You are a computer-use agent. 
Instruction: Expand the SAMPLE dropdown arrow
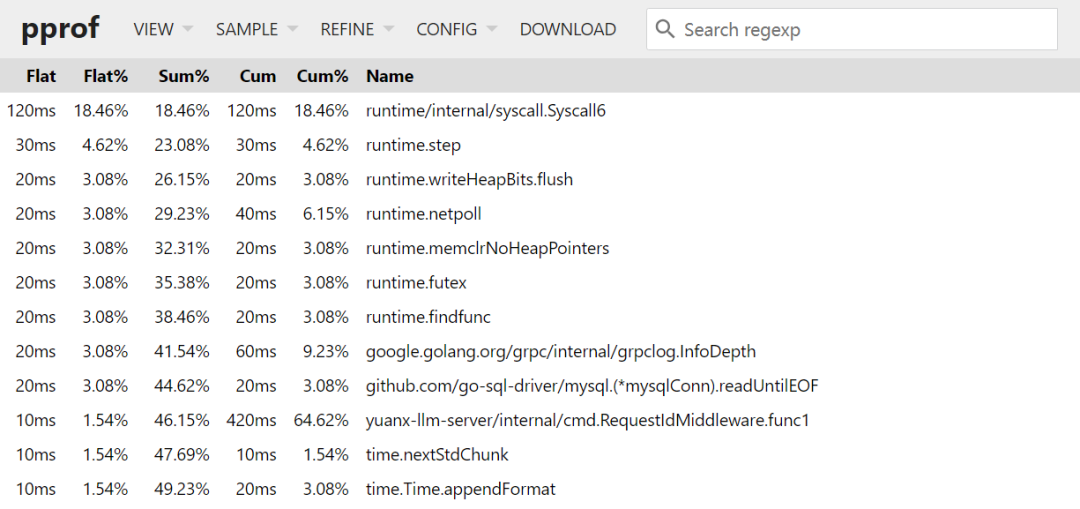click(x=293, y=30)
